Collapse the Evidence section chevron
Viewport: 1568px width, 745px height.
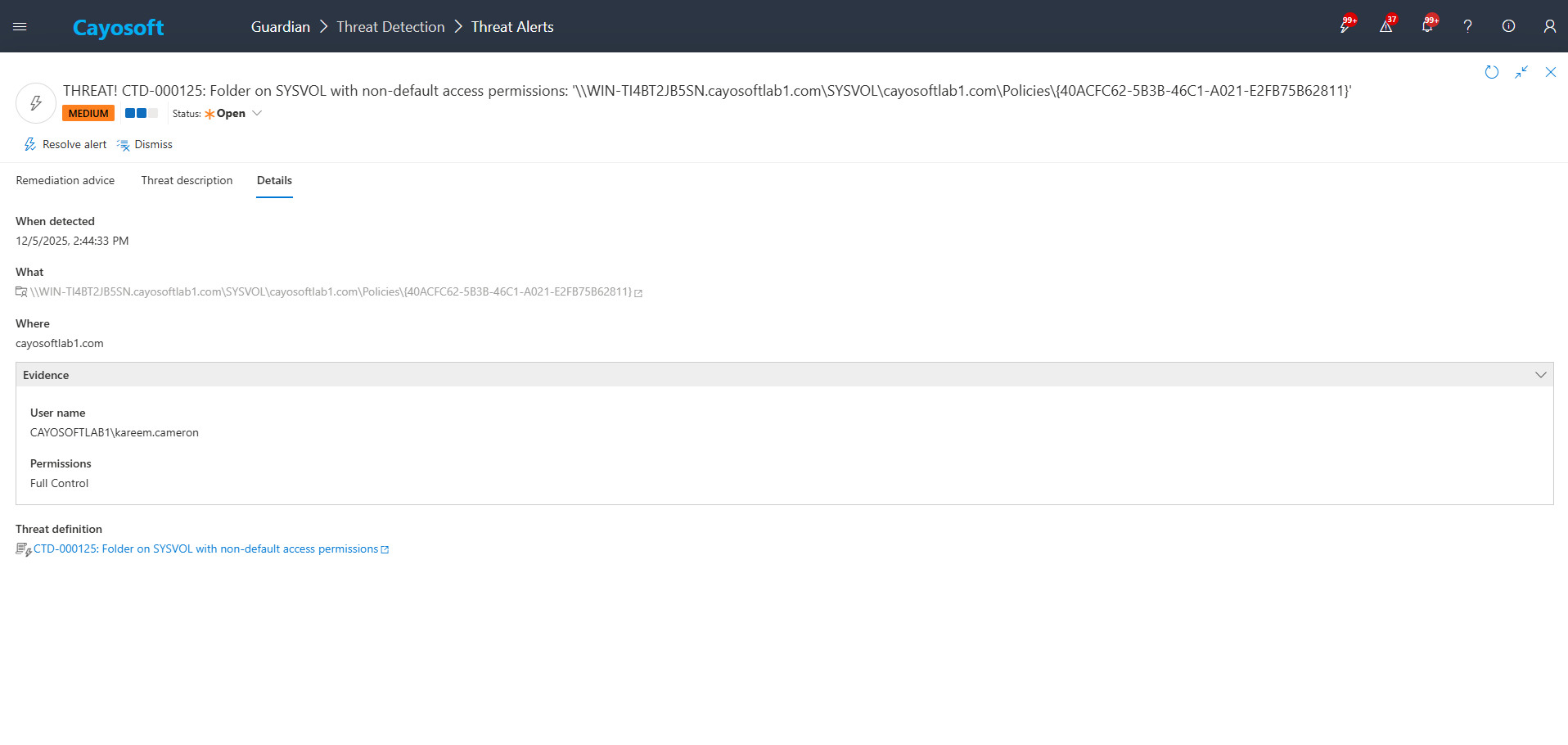tap(1540, 375)
